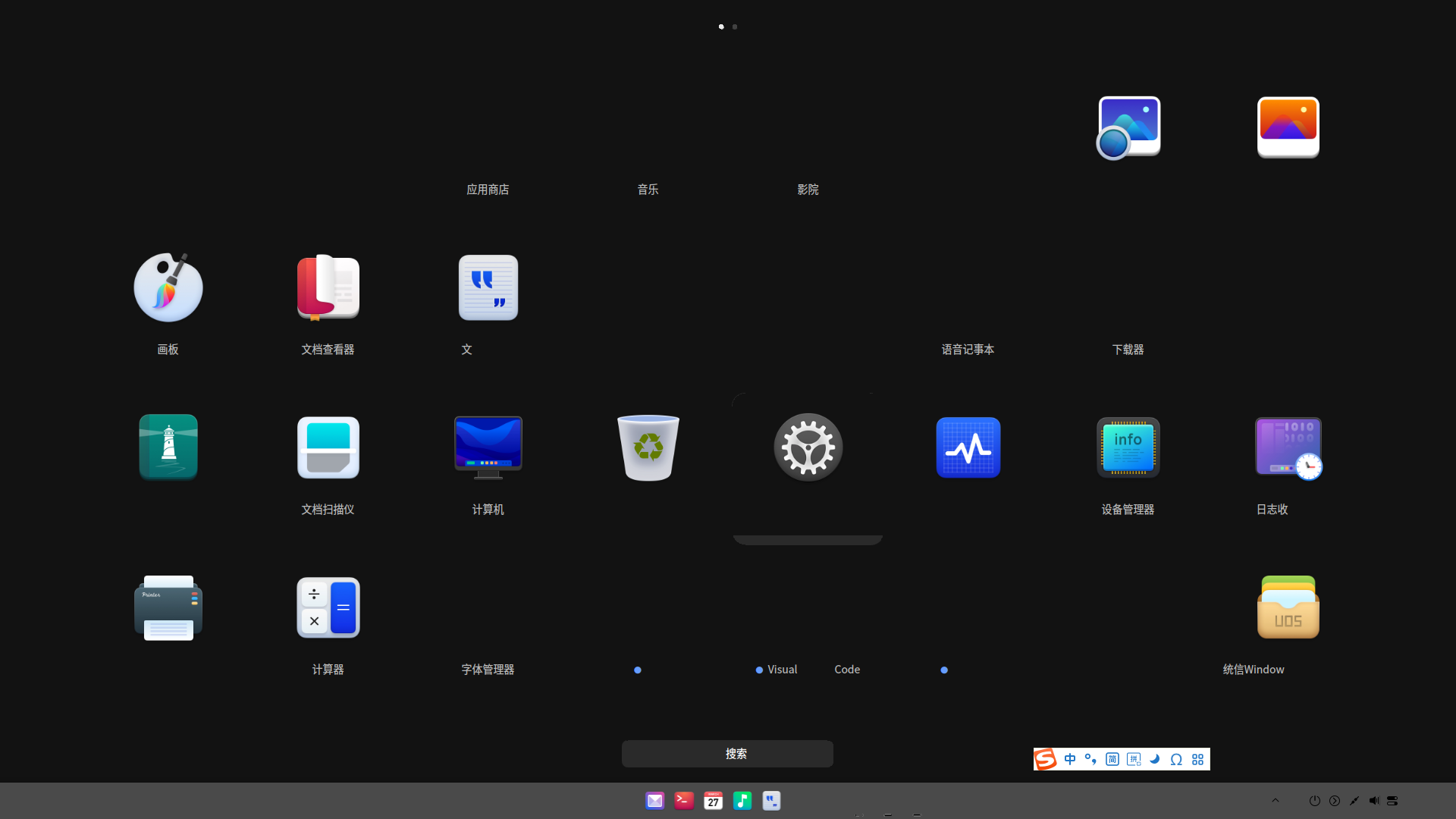Screen dimensions: 1456x819
Task: Launch the 文档查看器 document viewer
Action: pyautogui.click(x=328, y=288)
